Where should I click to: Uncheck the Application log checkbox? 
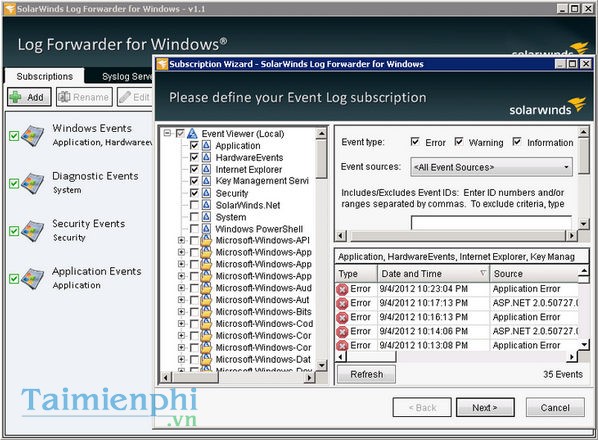click(x=194, y=145)
